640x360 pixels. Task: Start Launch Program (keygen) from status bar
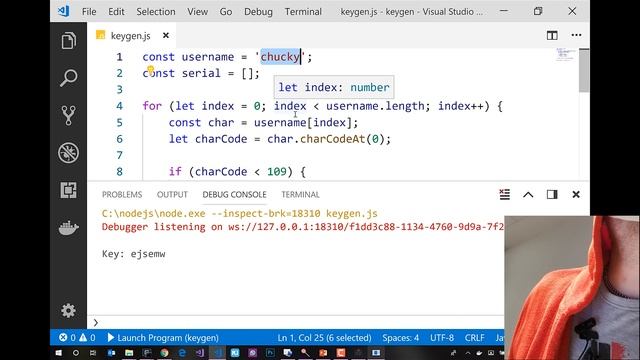coord(163,338)
